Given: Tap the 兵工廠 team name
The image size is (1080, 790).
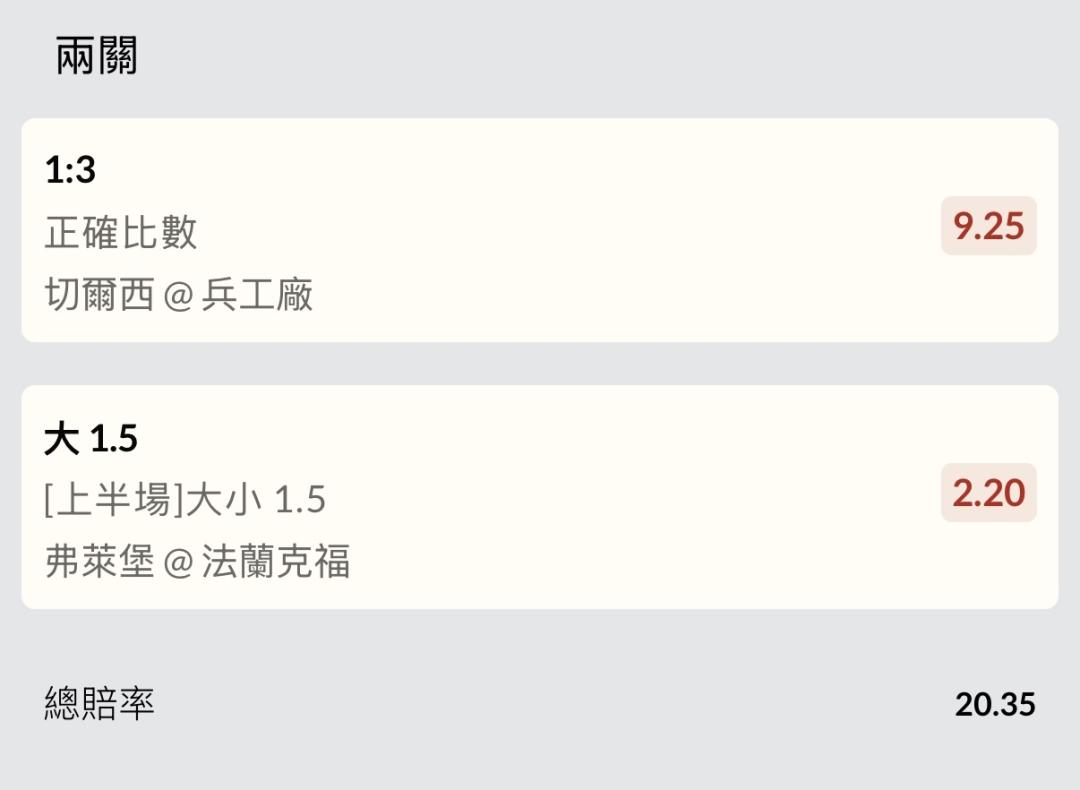Looking at the screenshot, I should click(x=257, y=295).
